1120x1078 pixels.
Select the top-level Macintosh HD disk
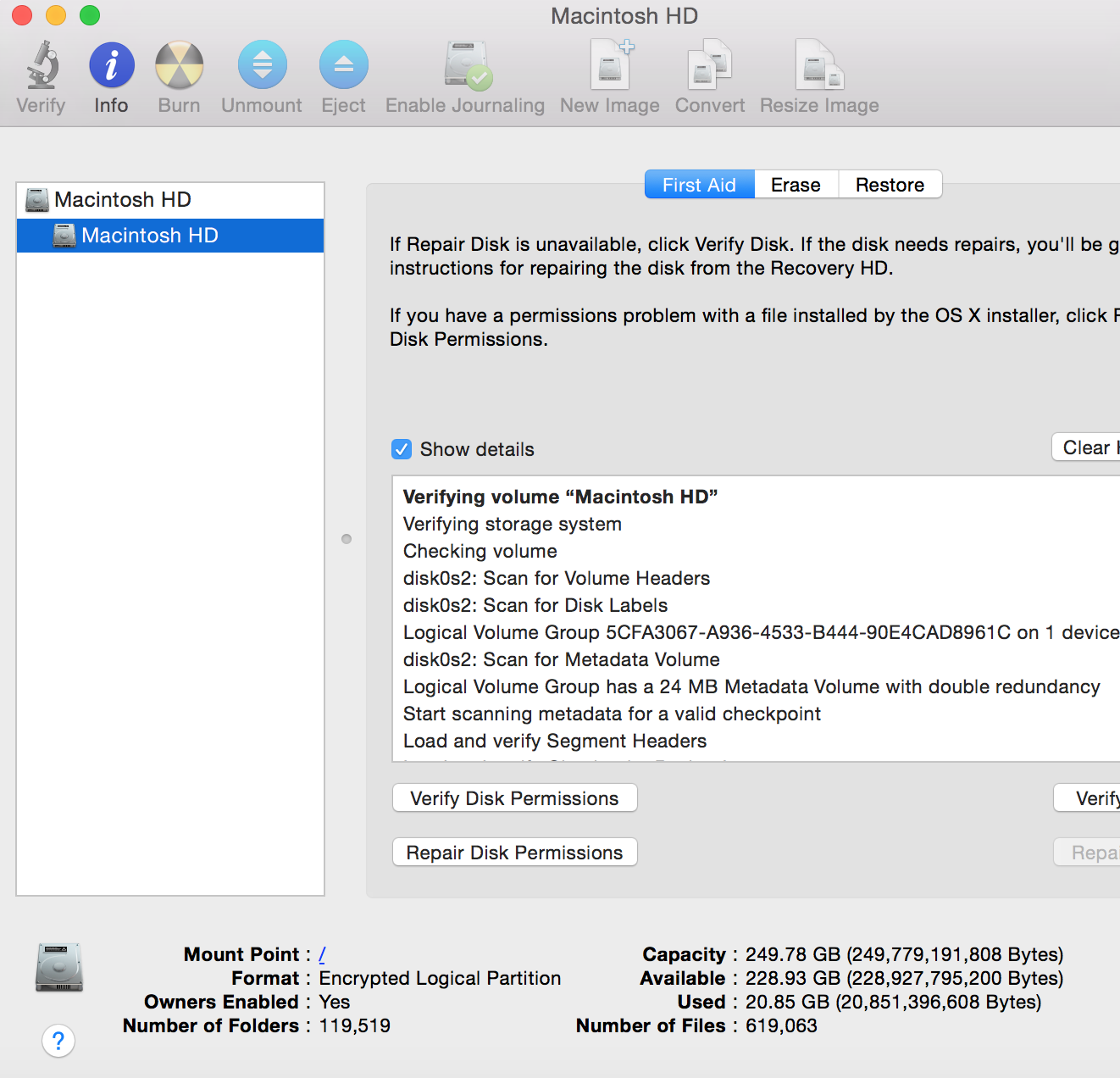pos(170,200)
